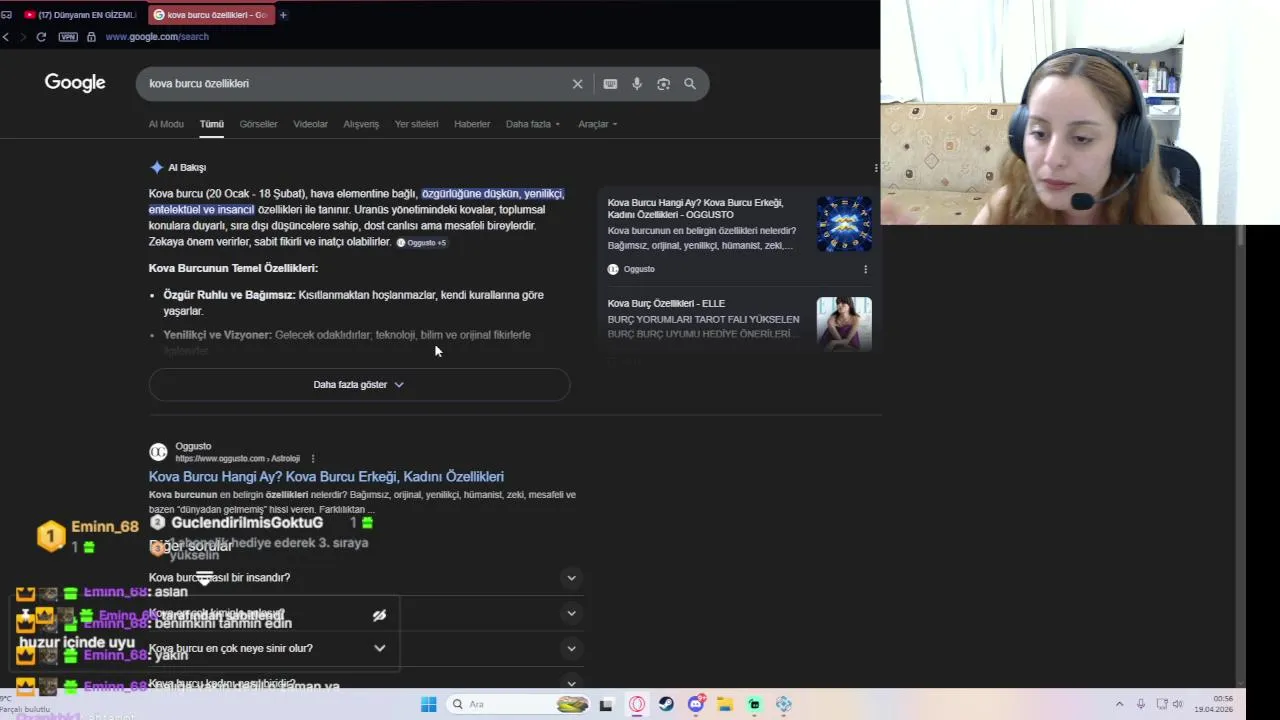The image size is (1280, 720).
Task: Open the on-screen keyboard input tool
Action: point(610,84)
